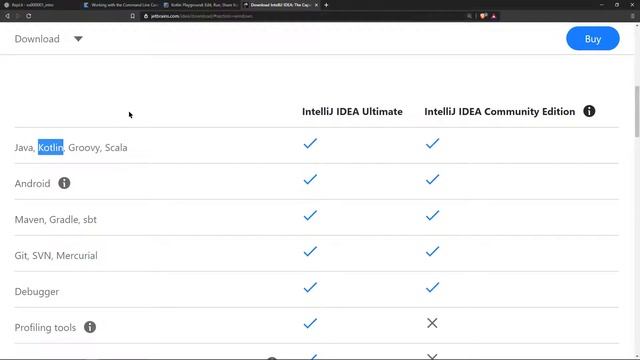The width and height of the screenshot is (640, 360).
Task: Click Ultimate checkmark in Java, Kotlin row
Action: coord(310,143)
